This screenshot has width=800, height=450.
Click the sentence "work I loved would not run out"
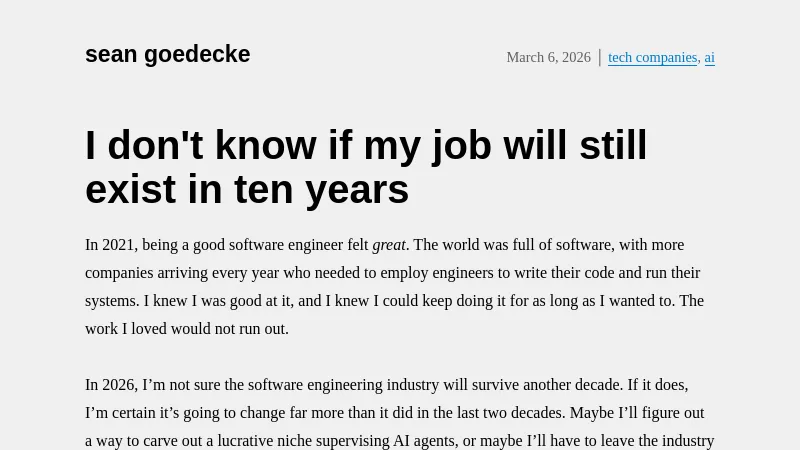click(x=186, y=329)
